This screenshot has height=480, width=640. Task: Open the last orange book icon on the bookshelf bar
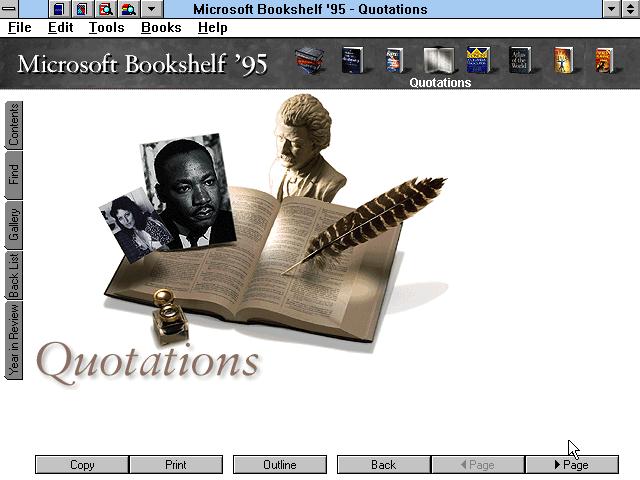click(x=604, y=60)
